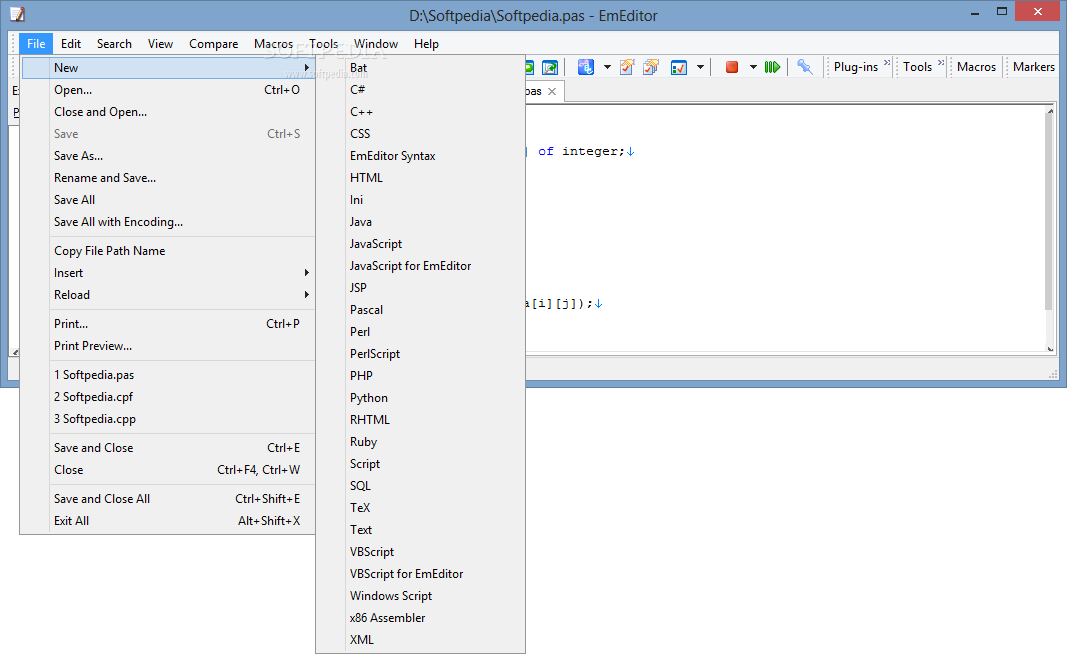
Task: Click the browser preview toolbar icon
Action: [550, 67]
